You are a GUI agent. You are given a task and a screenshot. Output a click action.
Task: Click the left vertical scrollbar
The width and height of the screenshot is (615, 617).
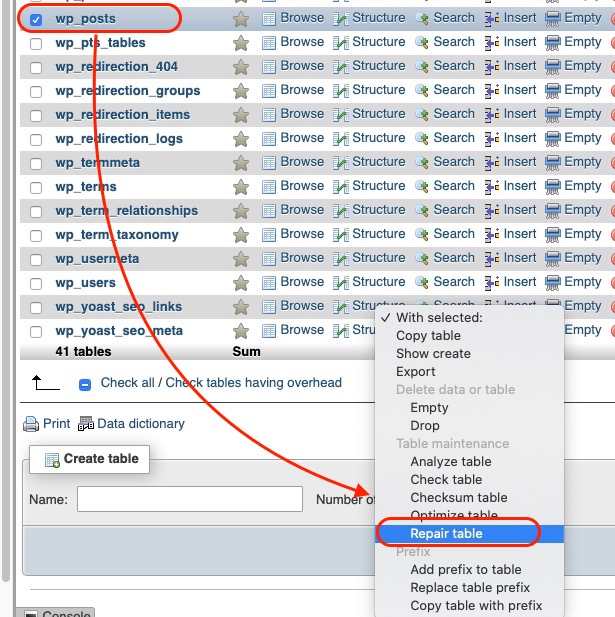pos(6,291)
